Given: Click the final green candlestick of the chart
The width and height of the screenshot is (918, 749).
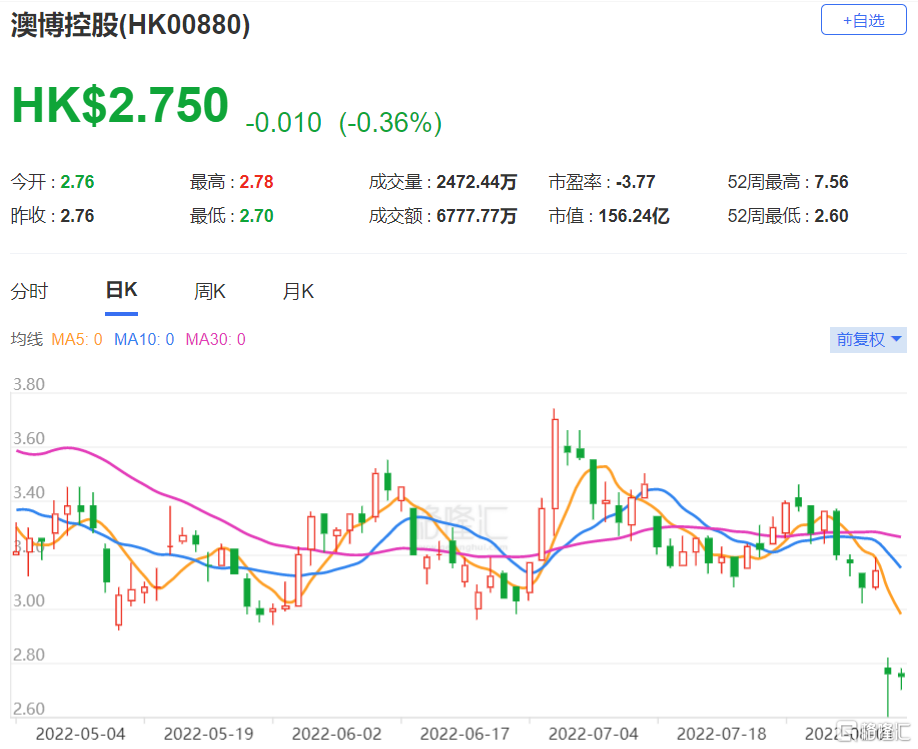Looking at the screenshot, I should click(x=901, y=678).
